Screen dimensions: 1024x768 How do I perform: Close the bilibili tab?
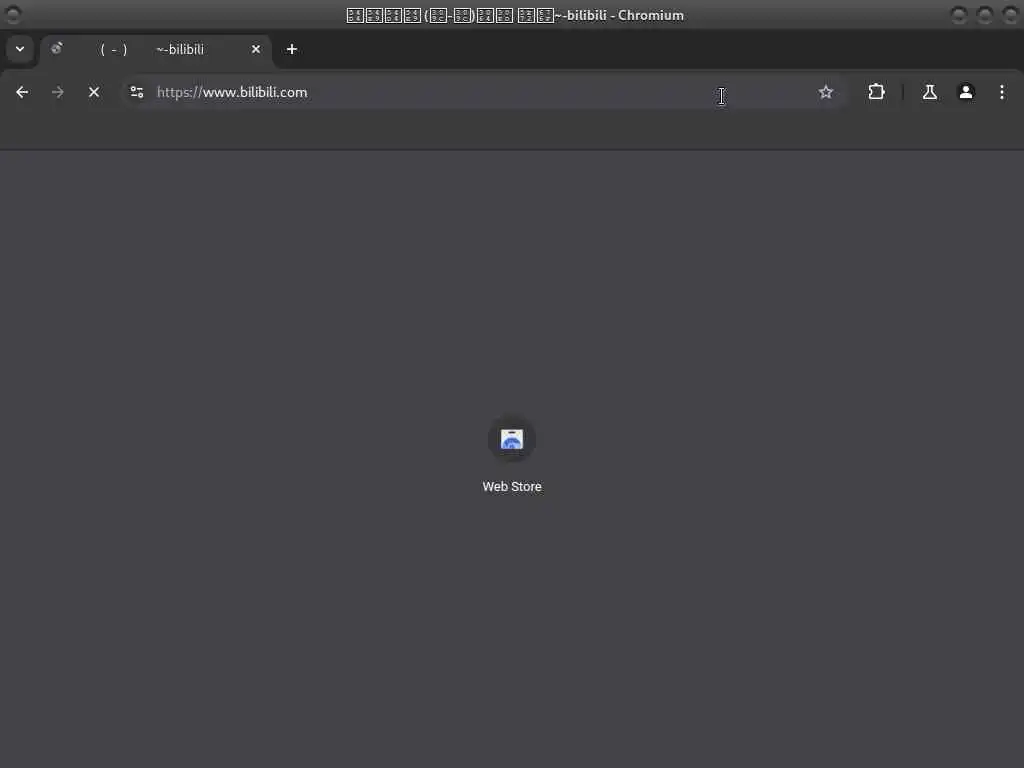click(256, 49)
